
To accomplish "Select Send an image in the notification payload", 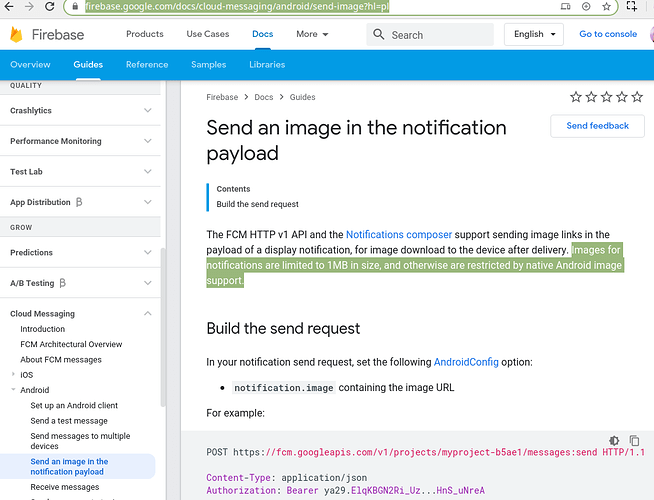I will coord(69,467).
